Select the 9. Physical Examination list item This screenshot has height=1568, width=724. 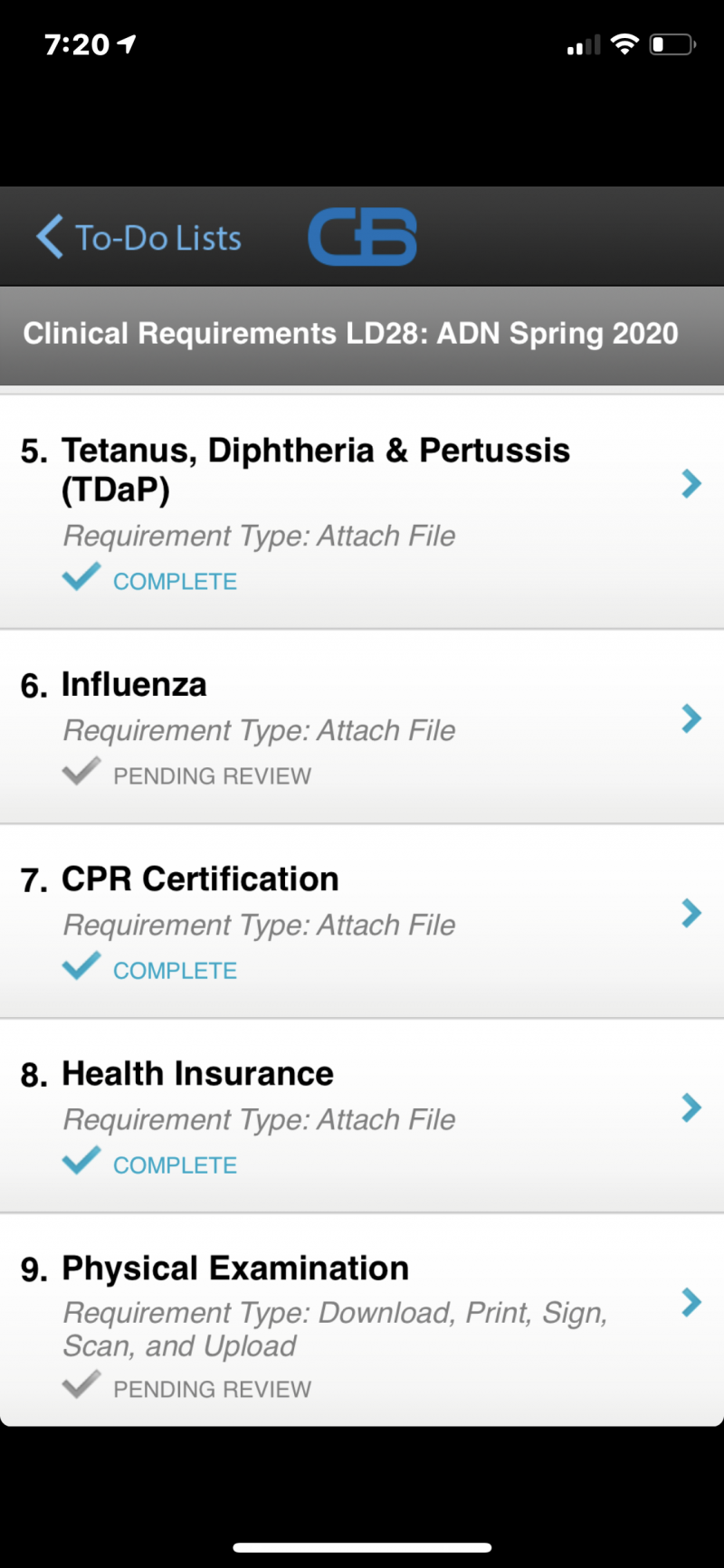(x=362, y=1321)
